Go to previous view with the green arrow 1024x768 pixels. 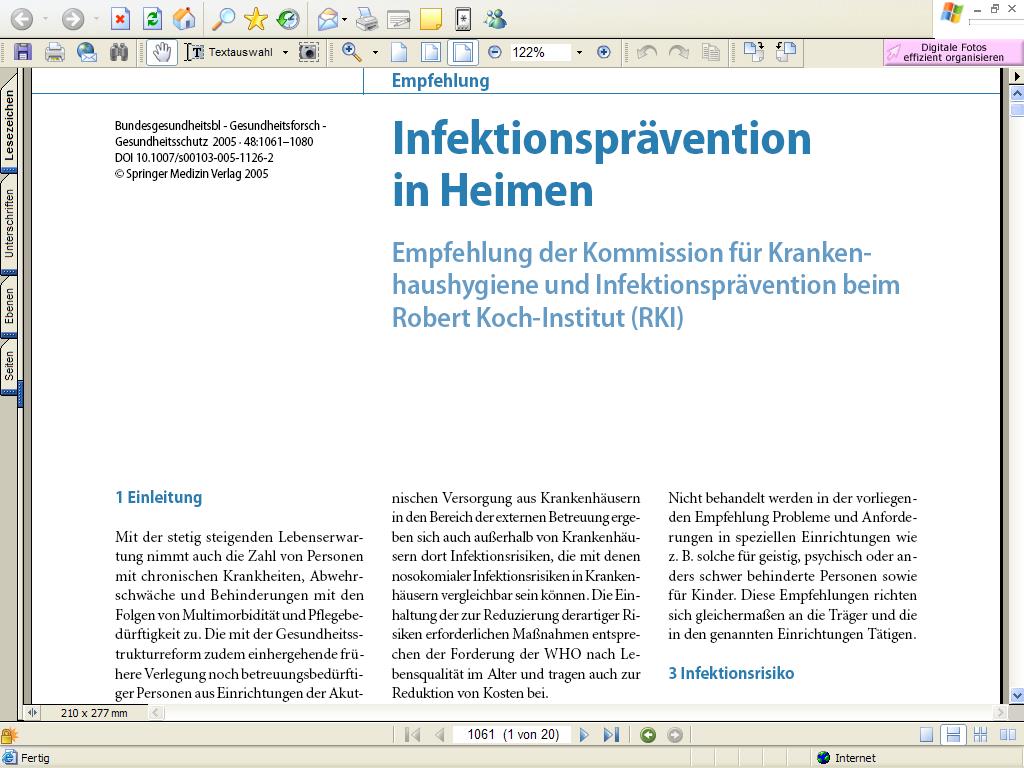coord(648,735)
